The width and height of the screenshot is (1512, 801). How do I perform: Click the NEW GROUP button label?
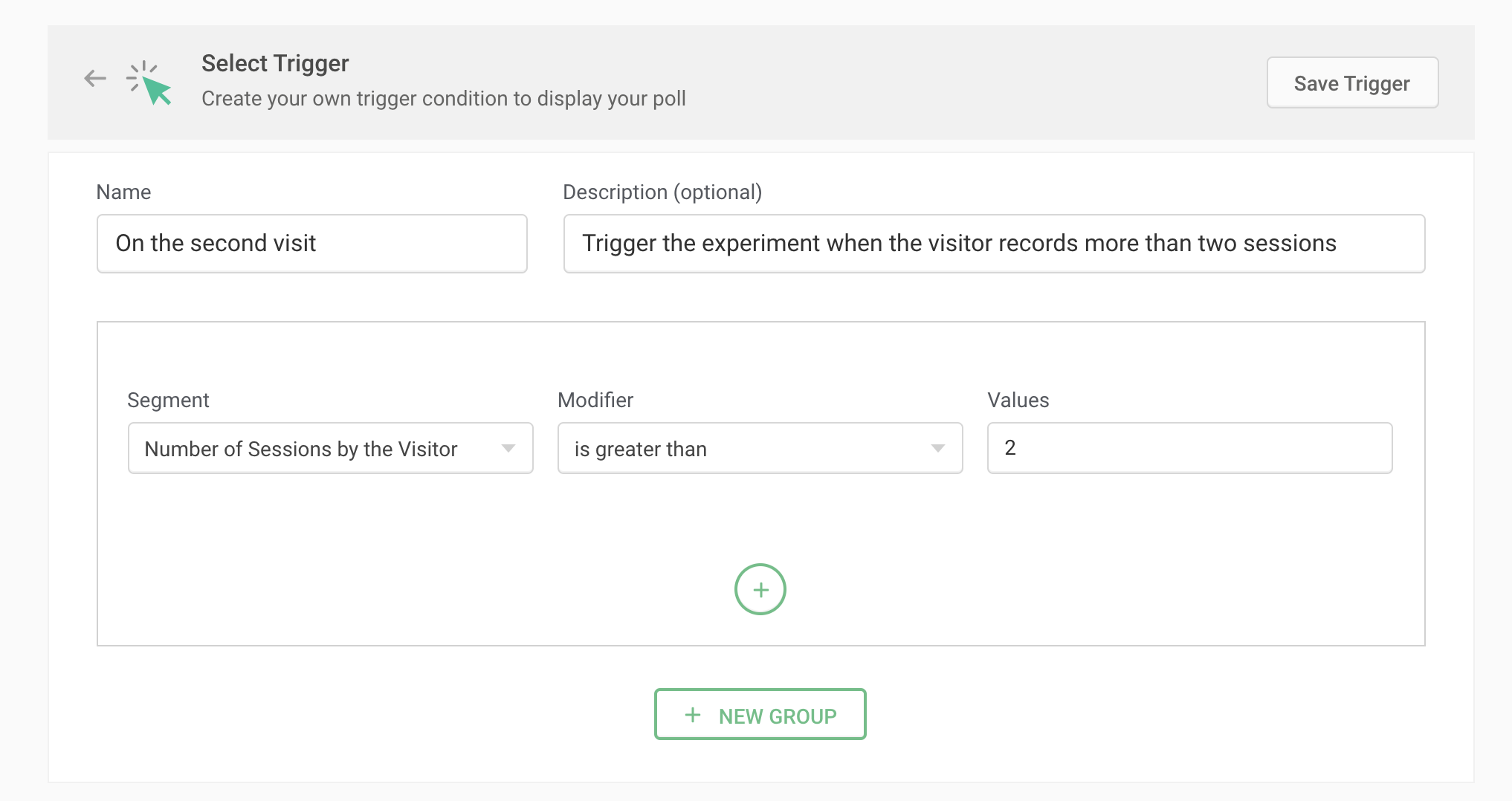point(778,716)
